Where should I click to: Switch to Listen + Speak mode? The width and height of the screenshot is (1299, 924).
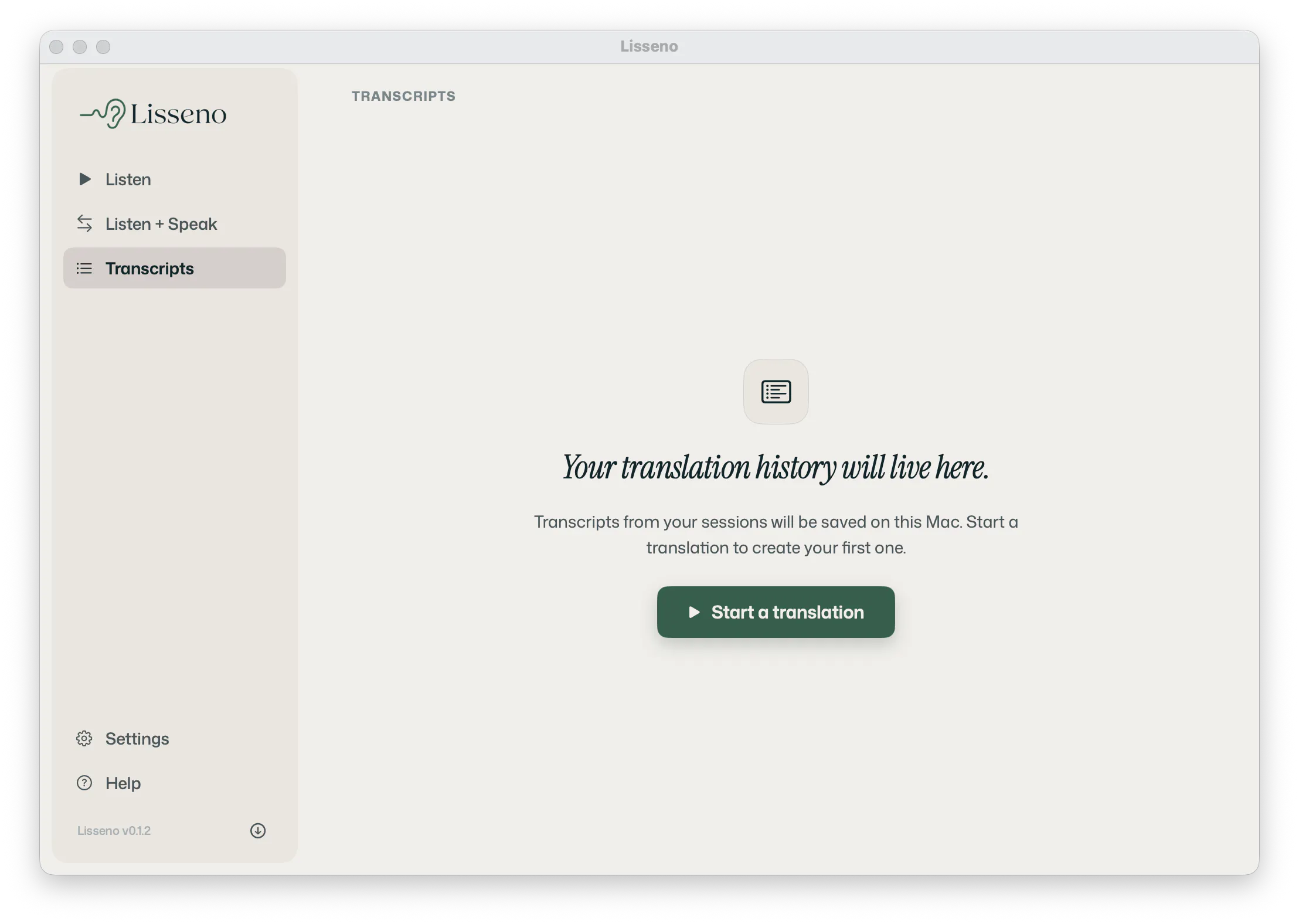(x=174, y=224)
